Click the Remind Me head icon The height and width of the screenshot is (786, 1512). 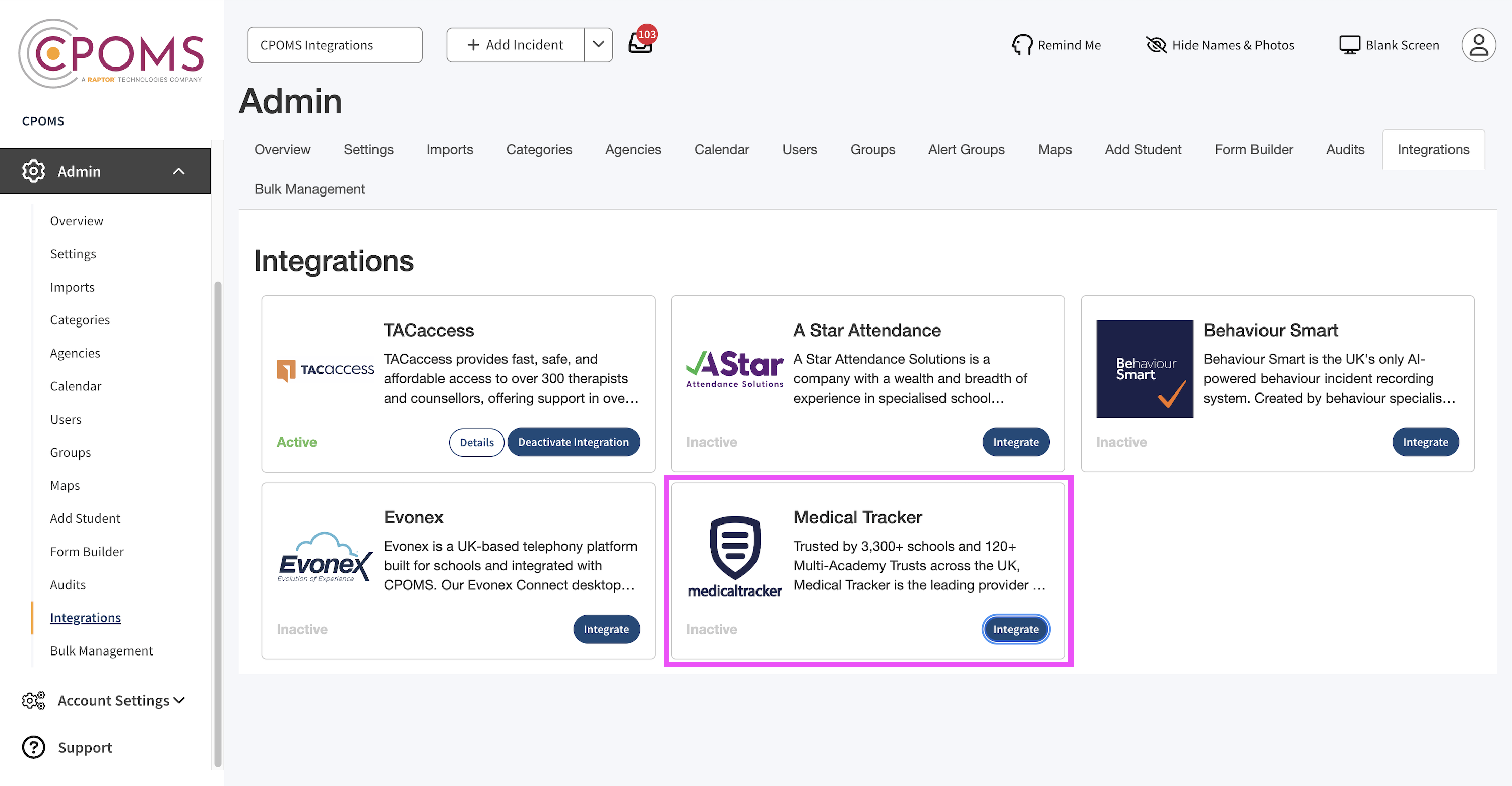point(1022,45)
